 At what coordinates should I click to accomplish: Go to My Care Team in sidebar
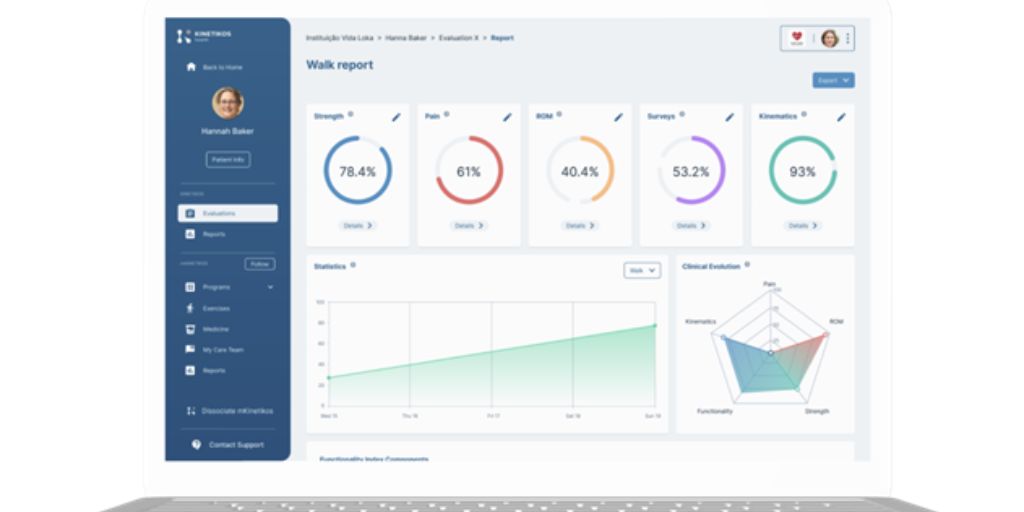point(222,350)
